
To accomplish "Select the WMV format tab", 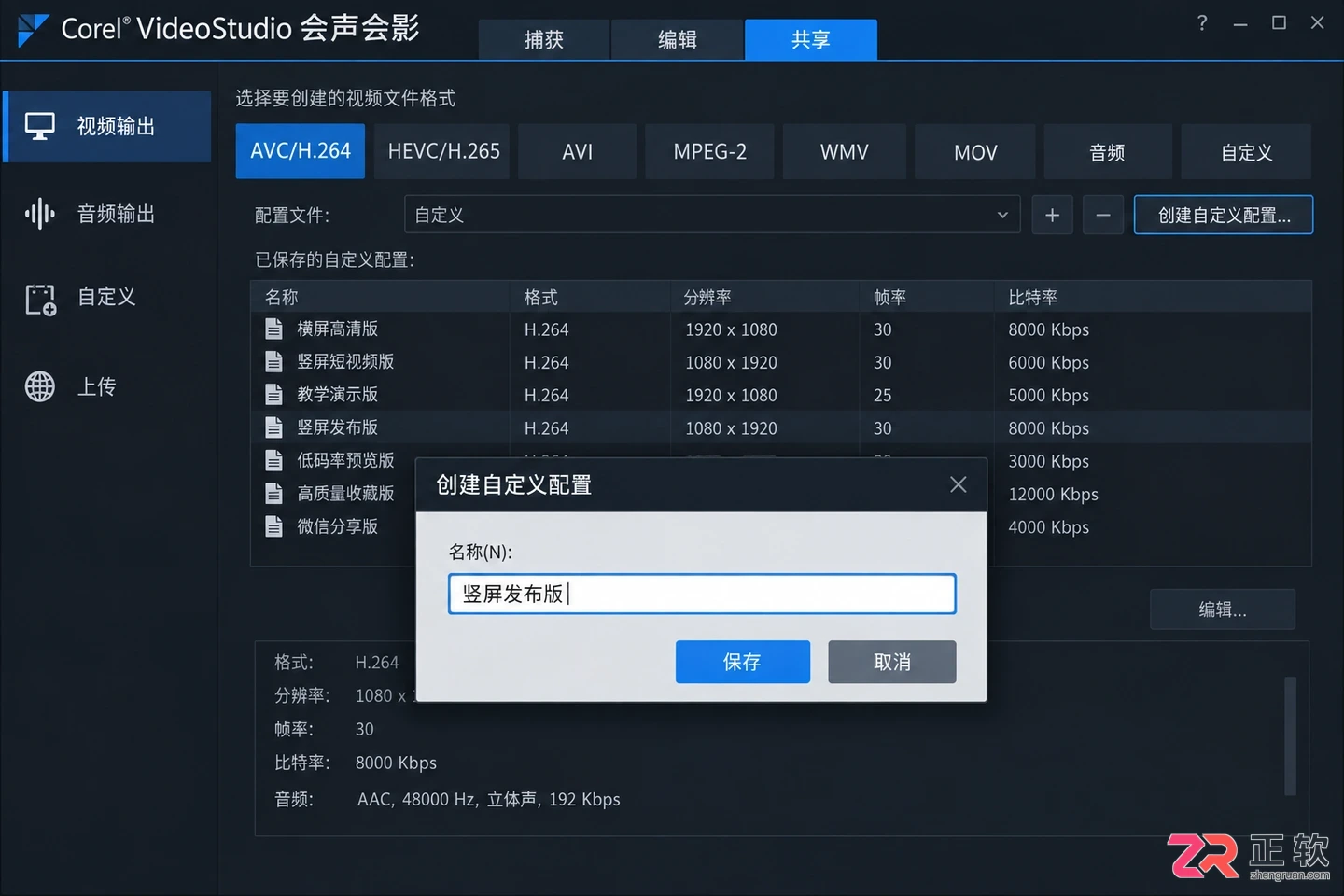I will click(x=845, y=151).
